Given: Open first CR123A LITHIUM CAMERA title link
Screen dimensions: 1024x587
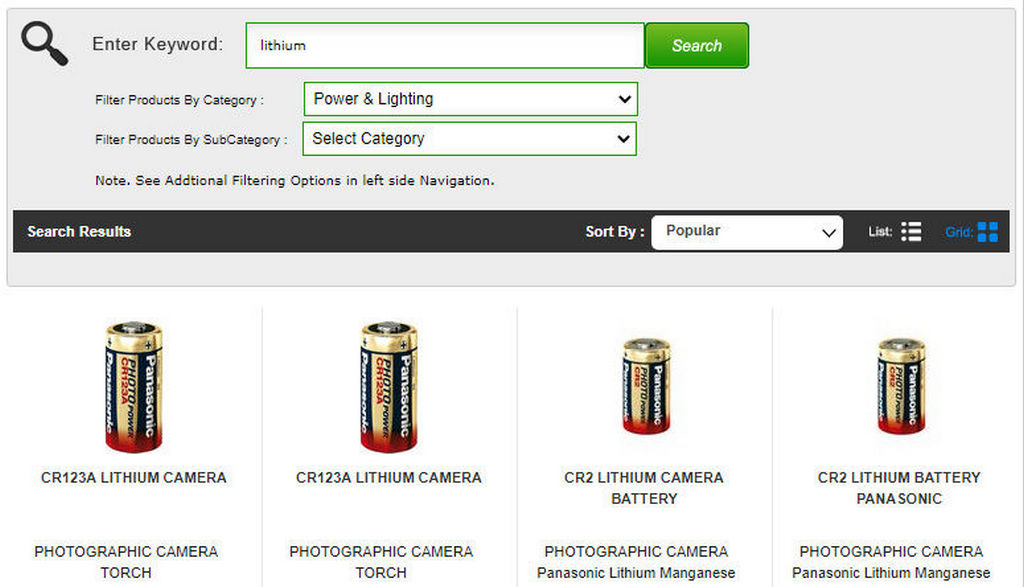Looking at the screenshot, I should 134,478.
